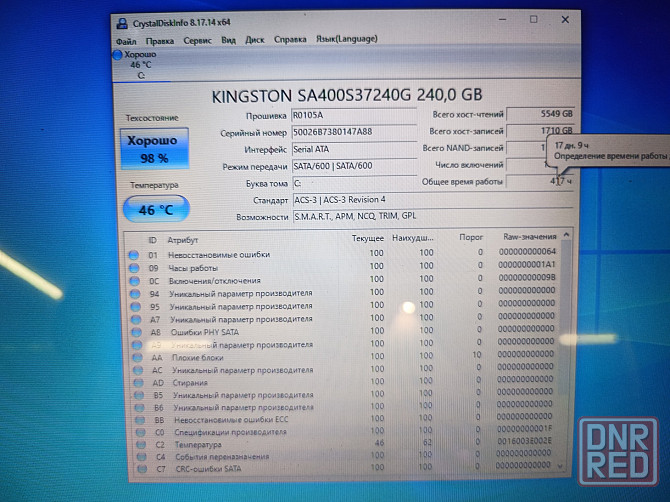Image resolution: width=670 pixels, height=502 pixels.
Task: Click status icon for attribute B5 row
Action: (139, 396)
